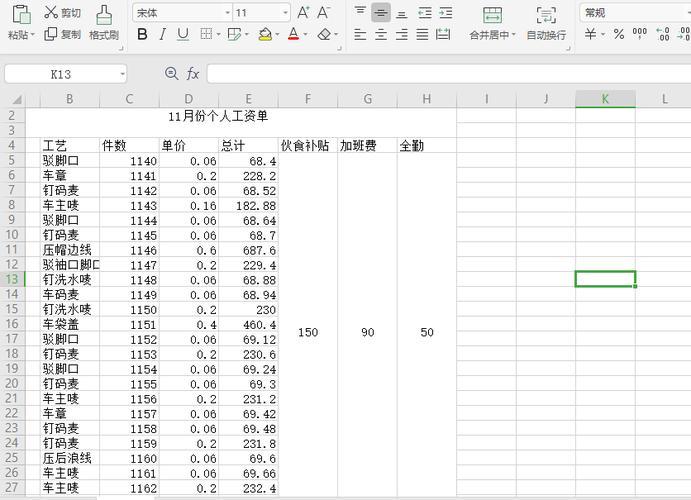Toggle italic formatting
This screenshot has width=691, height=500.
(163, 34)
